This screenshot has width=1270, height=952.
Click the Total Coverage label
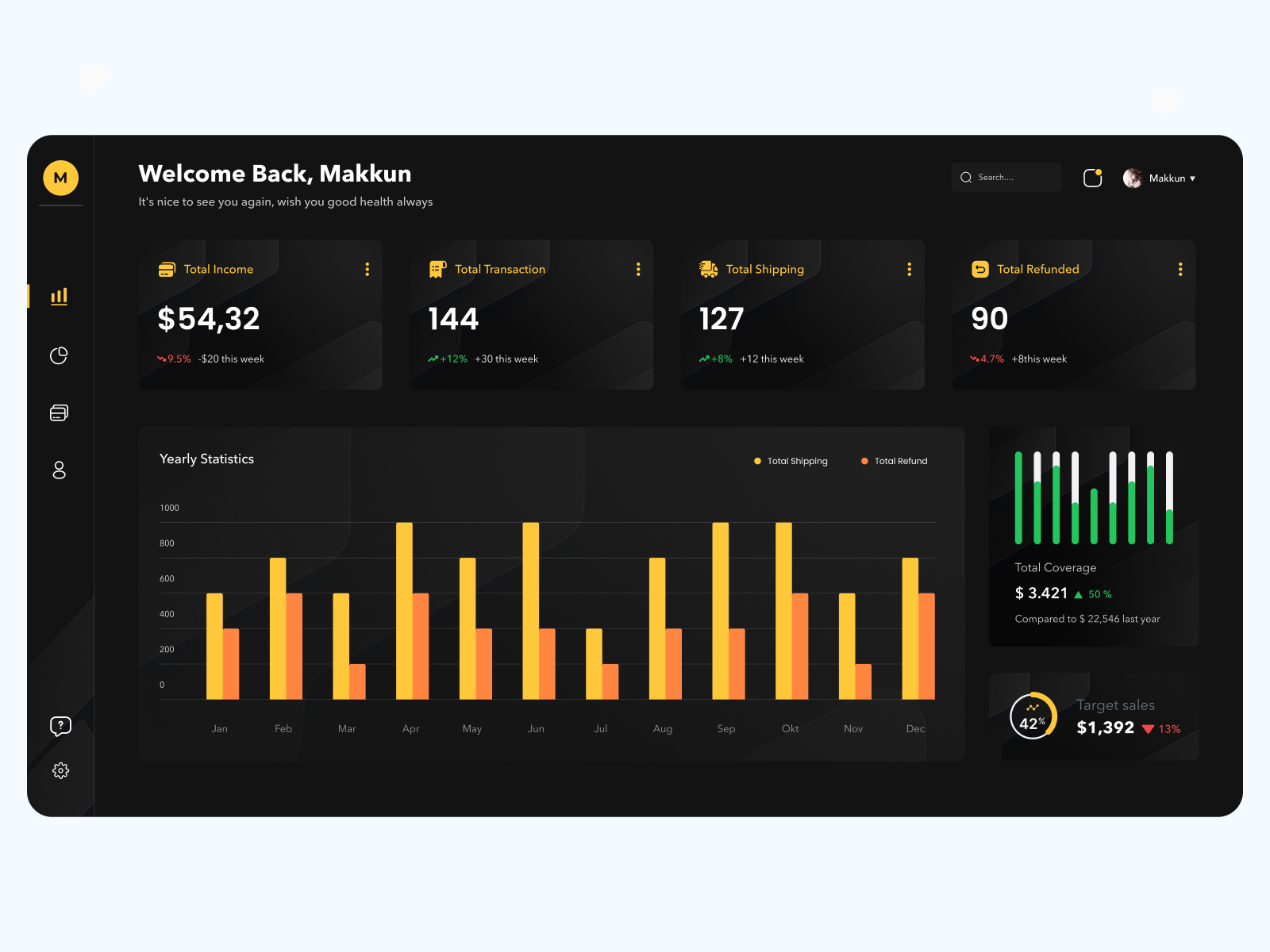pos(1056,568)
